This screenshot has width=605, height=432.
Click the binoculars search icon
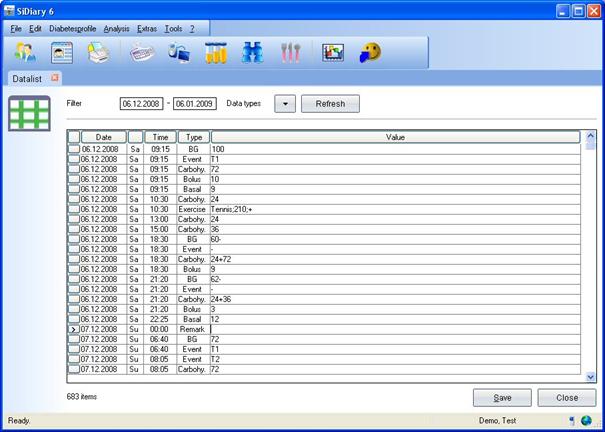point(253,52)
